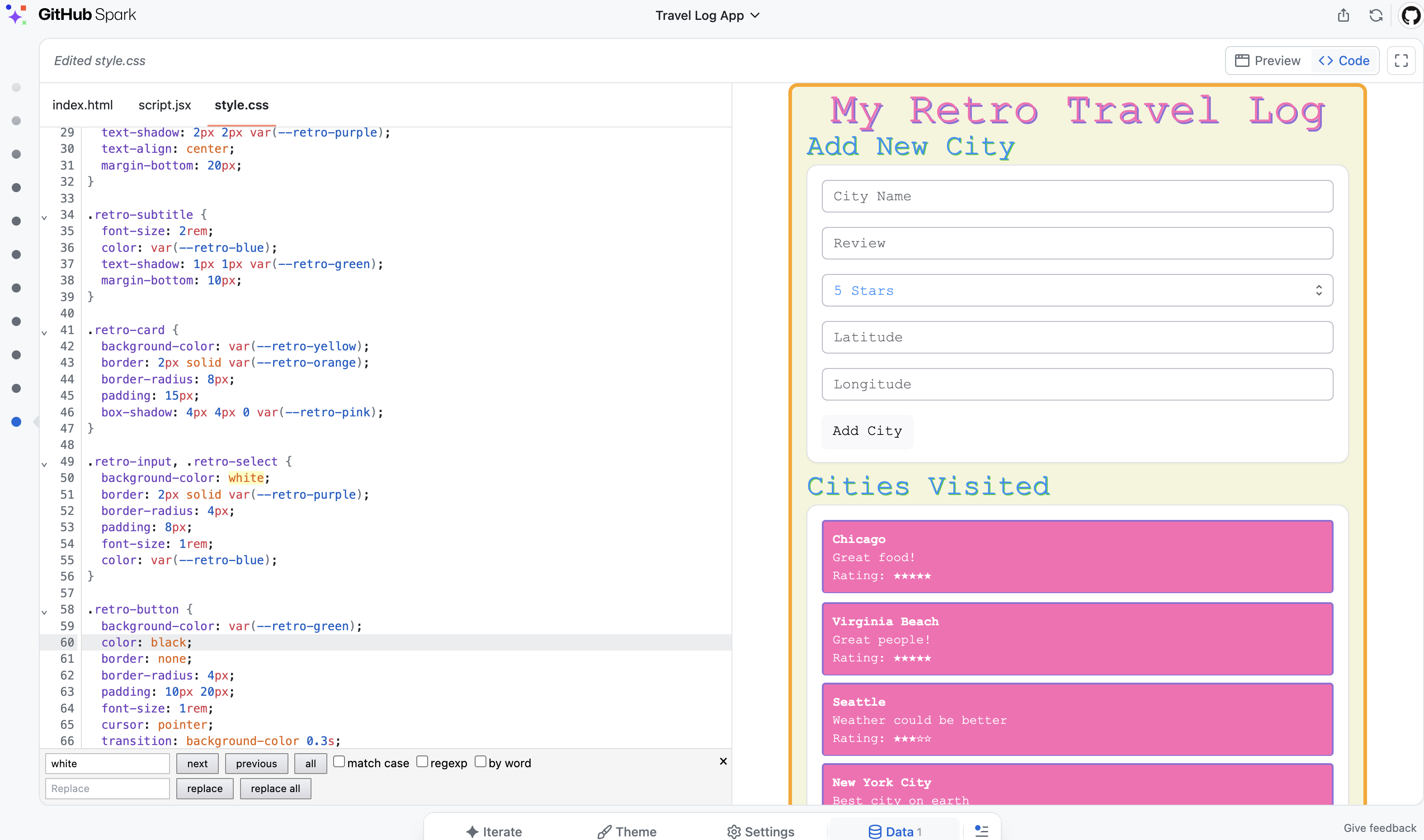Screen dimensions: 1424x840
Task: Enable the match case checkbox
Action: coord(339,761)
